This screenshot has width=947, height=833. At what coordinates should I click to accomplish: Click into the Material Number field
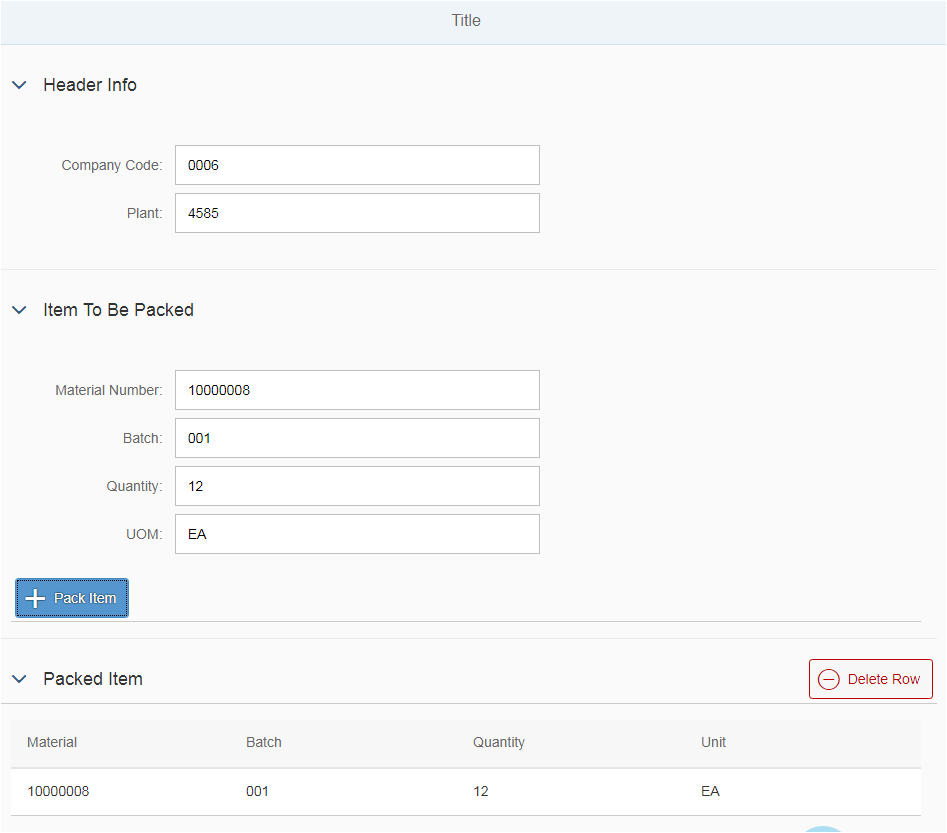(358, 390)
